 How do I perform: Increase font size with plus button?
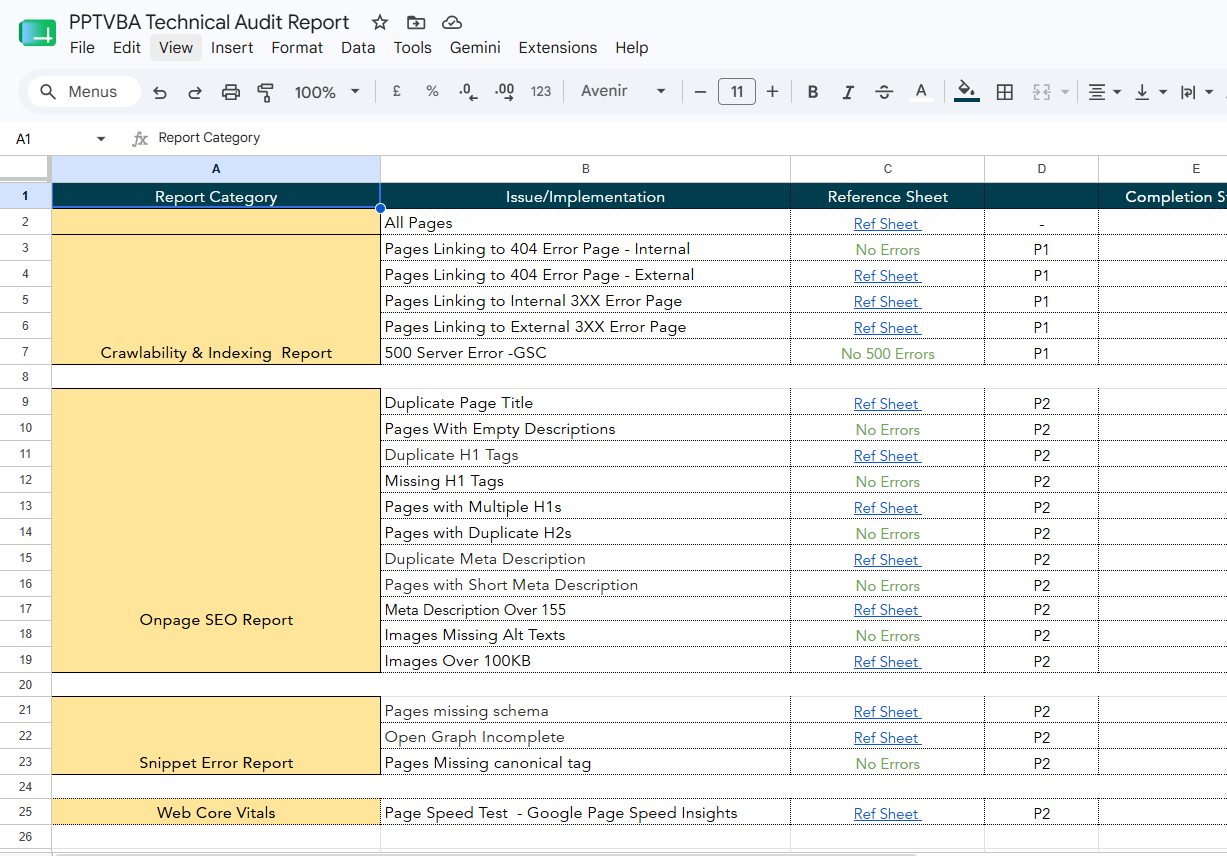[772, 92]
